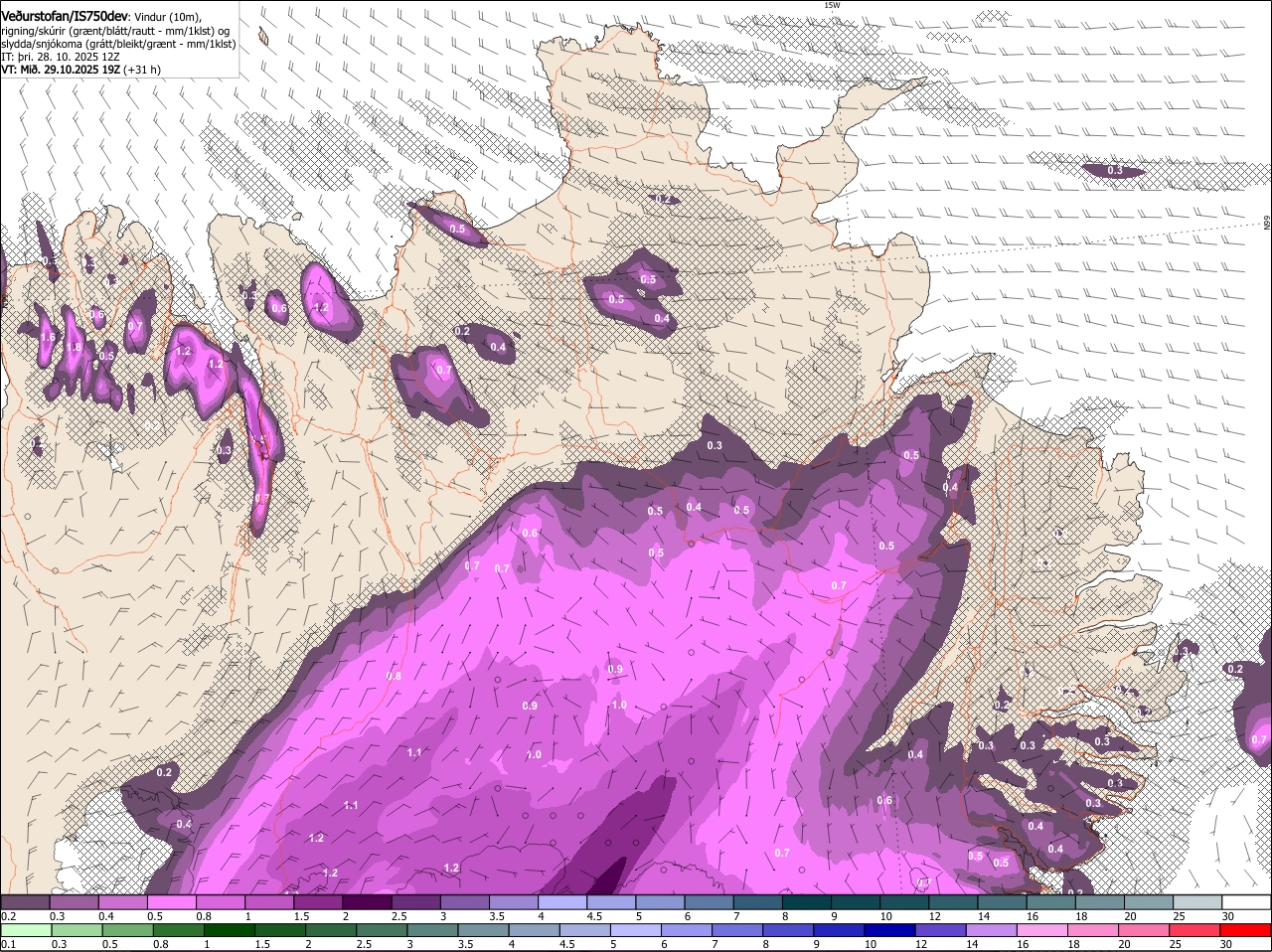Select upper legend swatch between 0.5 and 0.8
This screenshot has height=952, width=1272.
pyautogui.click(x=172, y=902)
